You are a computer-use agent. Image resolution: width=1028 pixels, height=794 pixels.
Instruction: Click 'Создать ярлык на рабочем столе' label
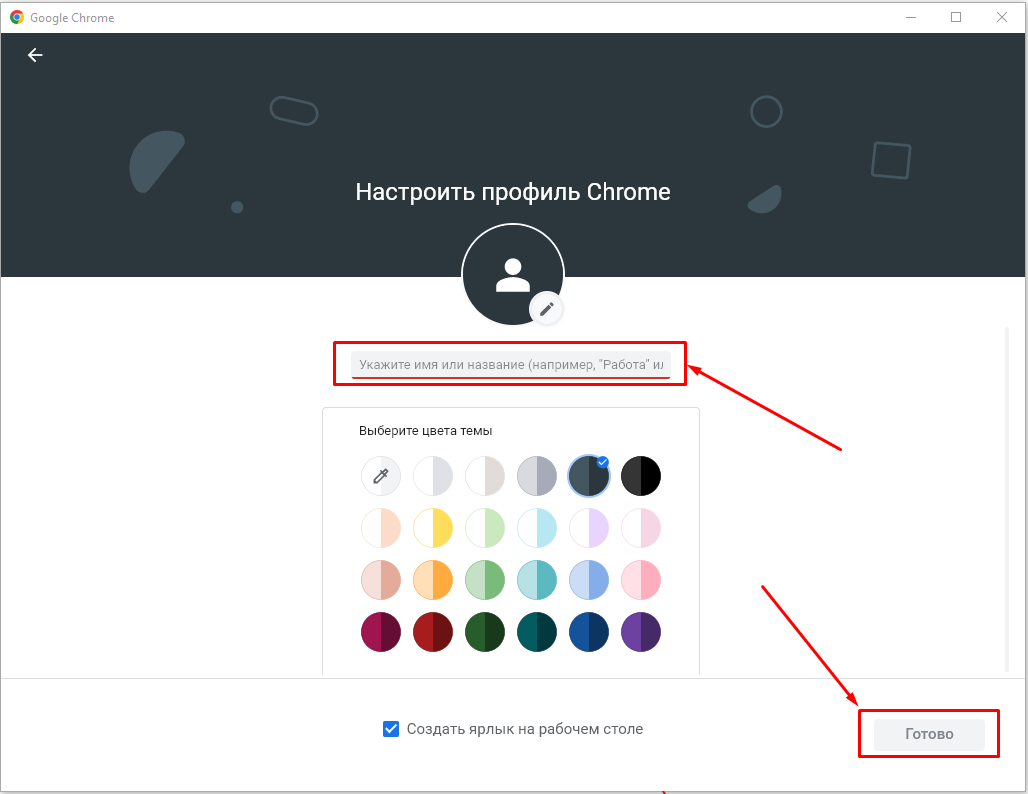coord(524,729)
